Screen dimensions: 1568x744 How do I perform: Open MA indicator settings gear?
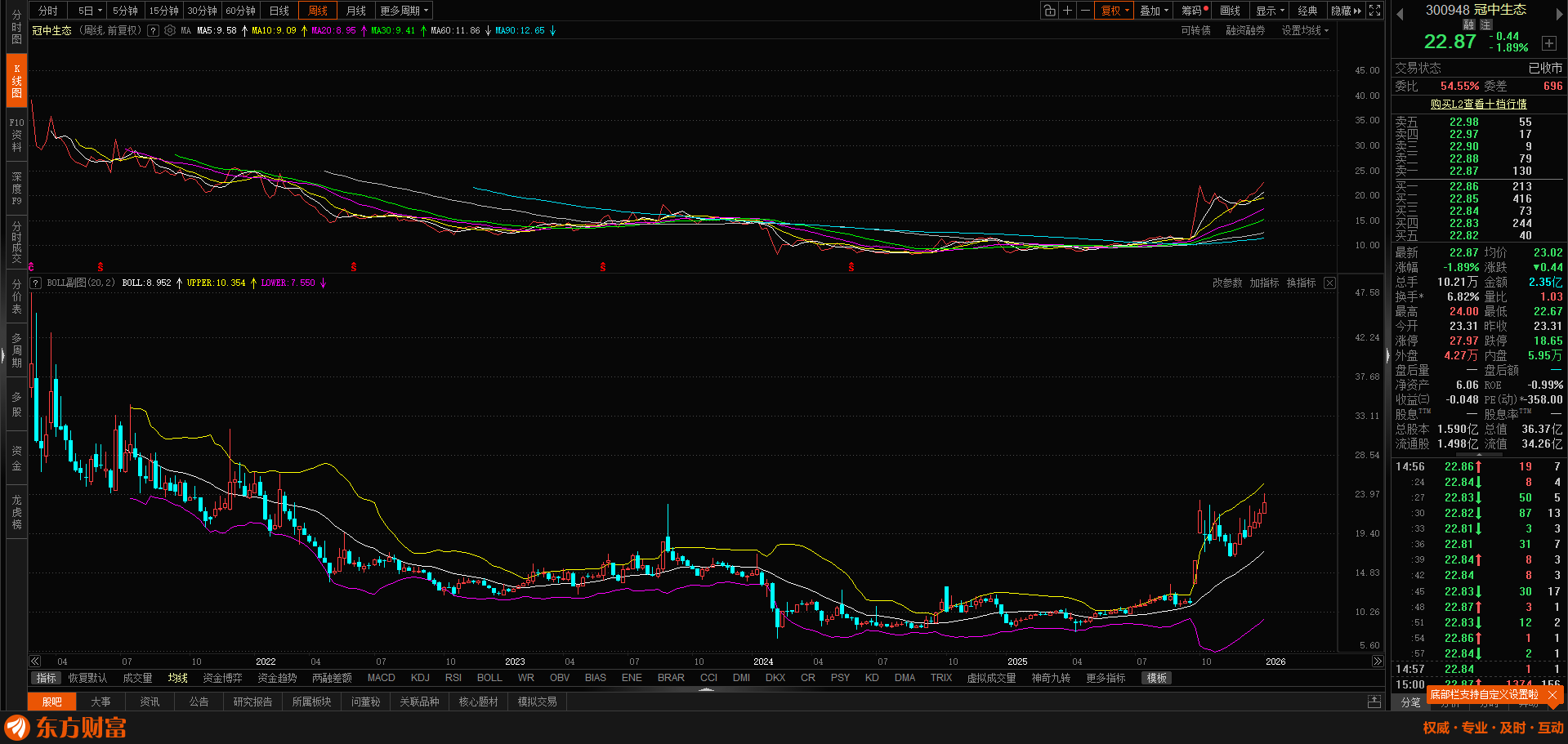170,31
